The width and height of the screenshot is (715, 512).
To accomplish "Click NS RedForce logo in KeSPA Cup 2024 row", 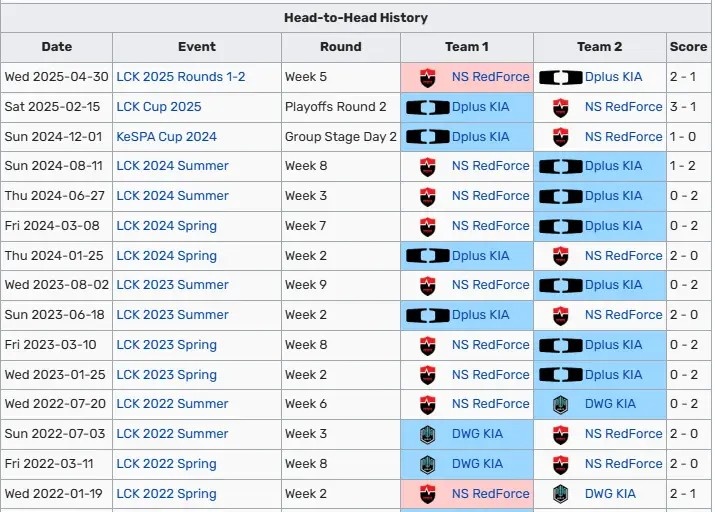I will [561, 137].
